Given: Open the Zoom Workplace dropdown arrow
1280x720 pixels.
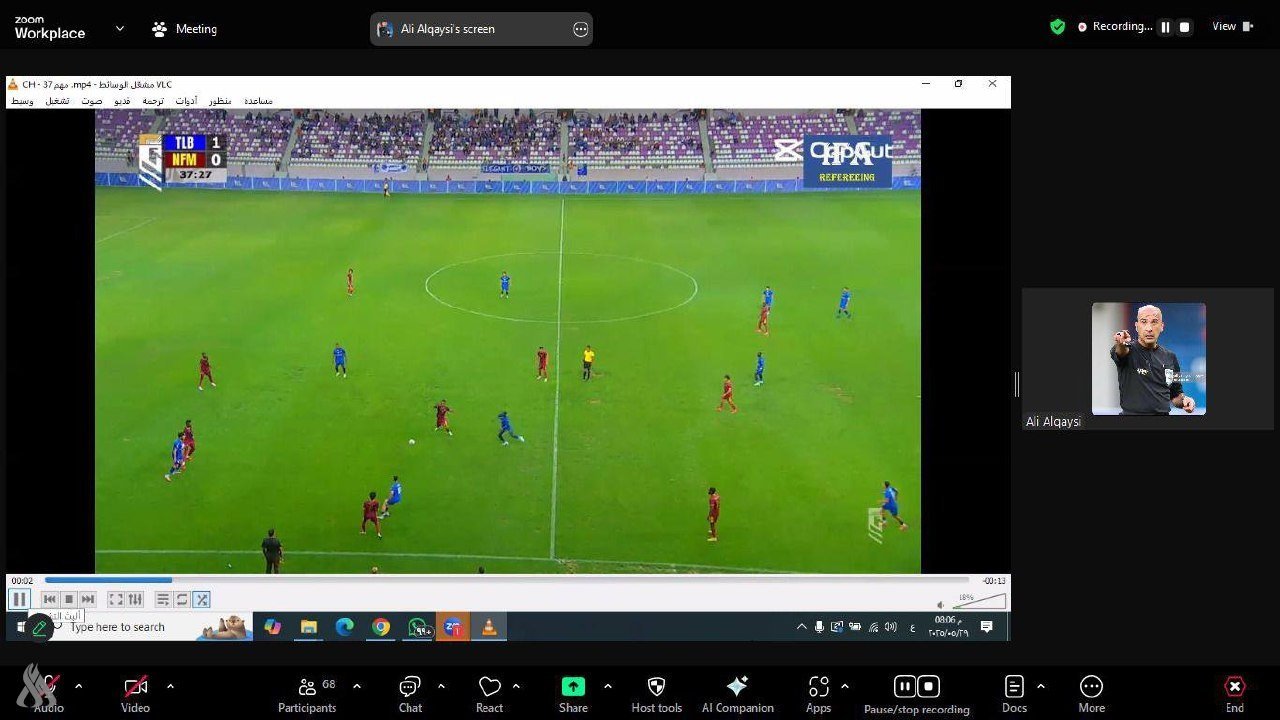Looking at the screenshot, I should click(120, 29).
